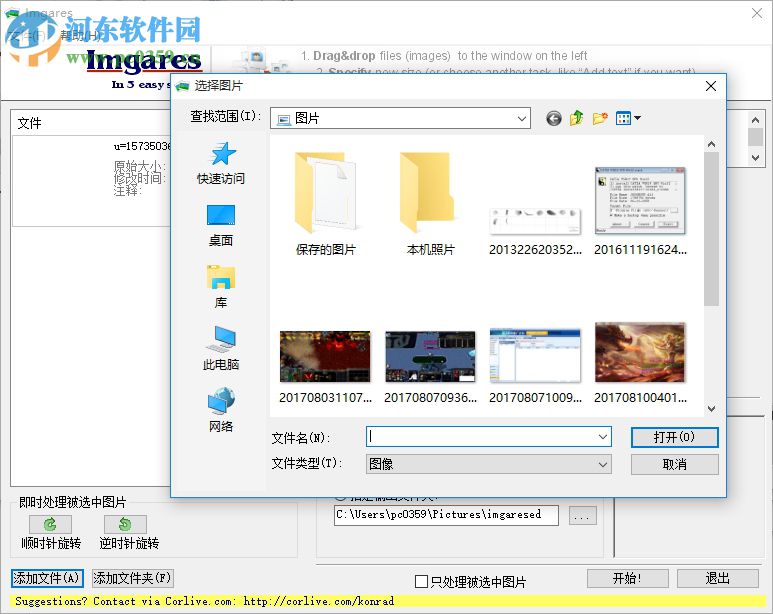The height and width of the screenshot is (614, 773).
Task: Open the view menu icon in dialog toolbar
Action: coord(628,118)
